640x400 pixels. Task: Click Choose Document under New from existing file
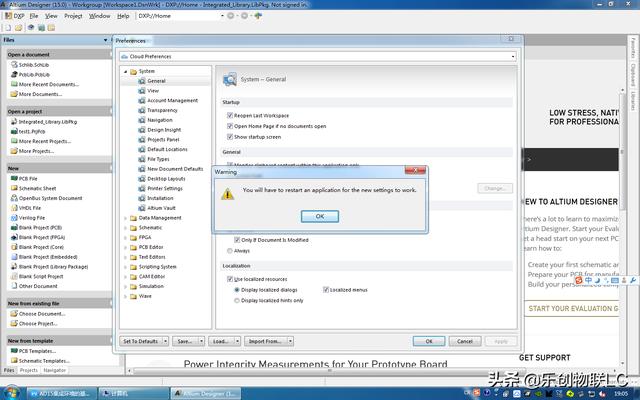pos(42,313)
